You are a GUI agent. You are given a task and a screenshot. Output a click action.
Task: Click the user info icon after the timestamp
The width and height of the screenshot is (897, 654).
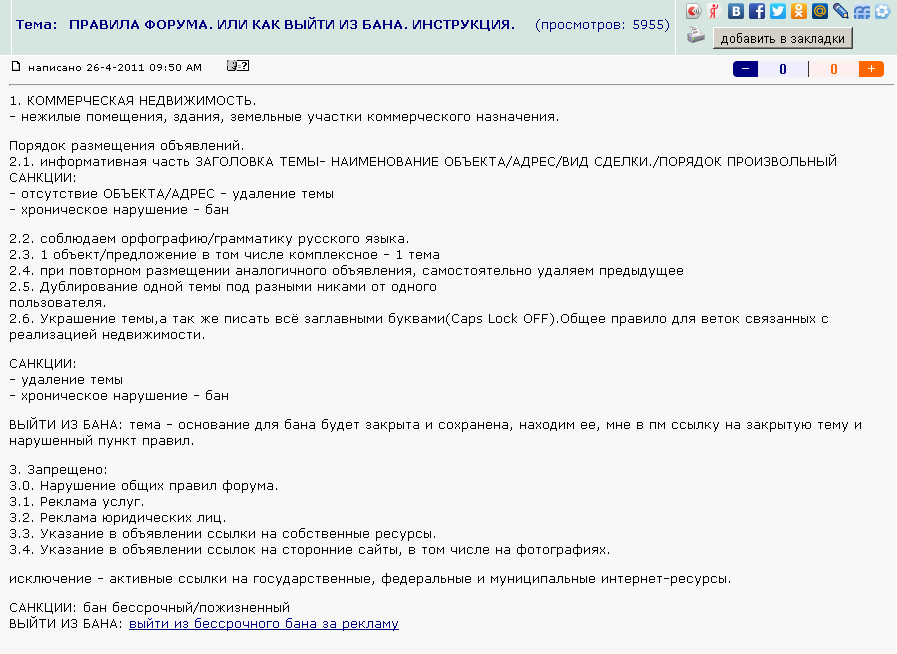[x=238, y=66]
